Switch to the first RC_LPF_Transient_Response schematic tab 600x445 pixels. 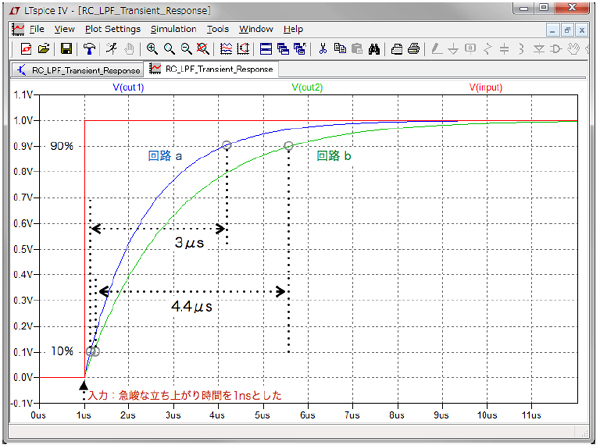coord(76,70)
